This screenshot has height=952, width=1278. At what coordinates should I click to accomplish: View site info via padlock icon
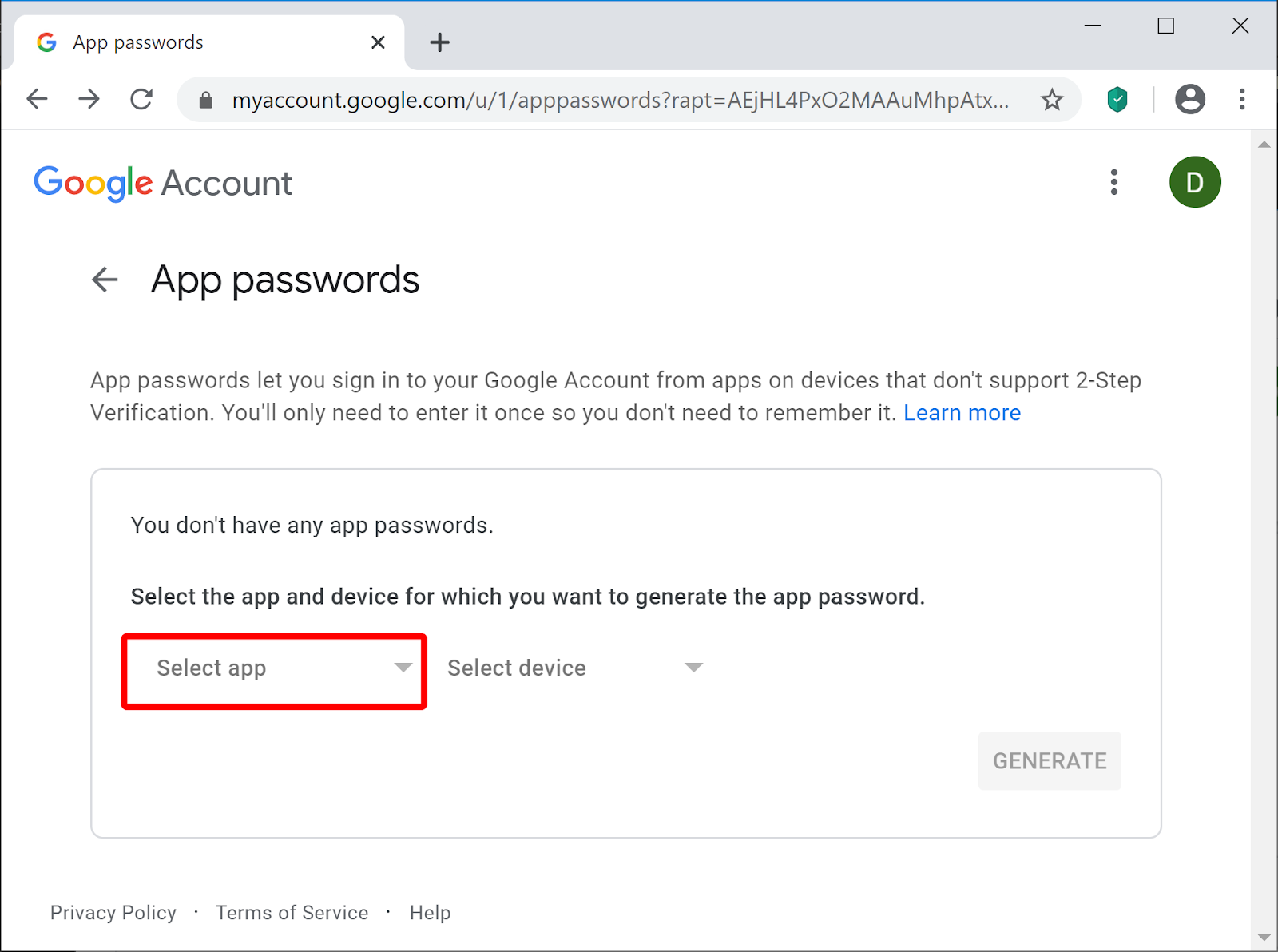click(x=206, y=100)
